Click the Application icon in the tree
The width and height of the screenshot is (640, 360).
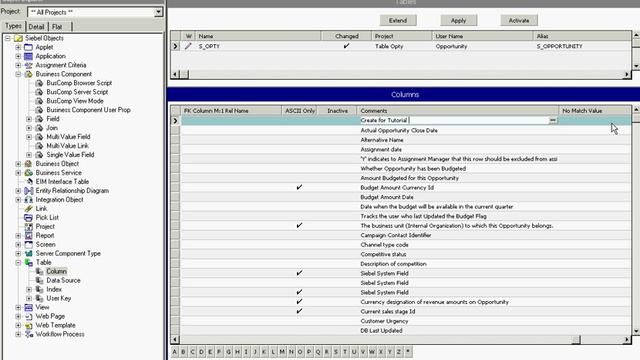point(28,56)
